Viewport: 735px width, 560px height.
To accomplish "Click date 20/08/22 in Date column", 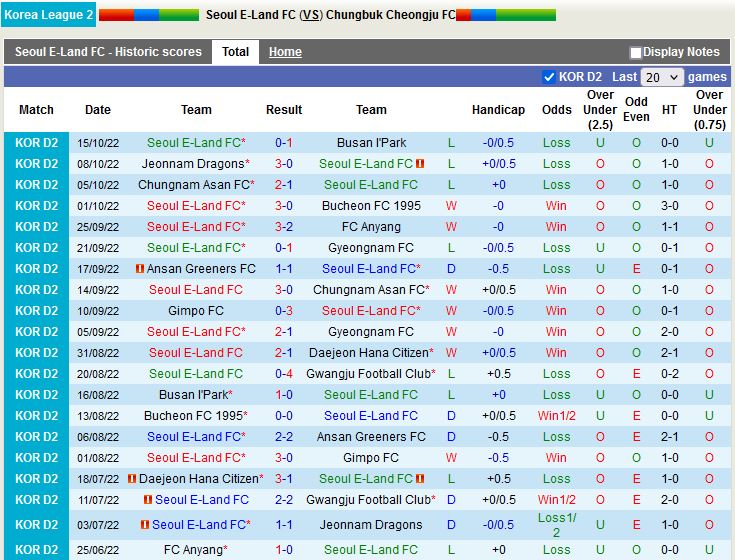I will [x=98, y=374].
